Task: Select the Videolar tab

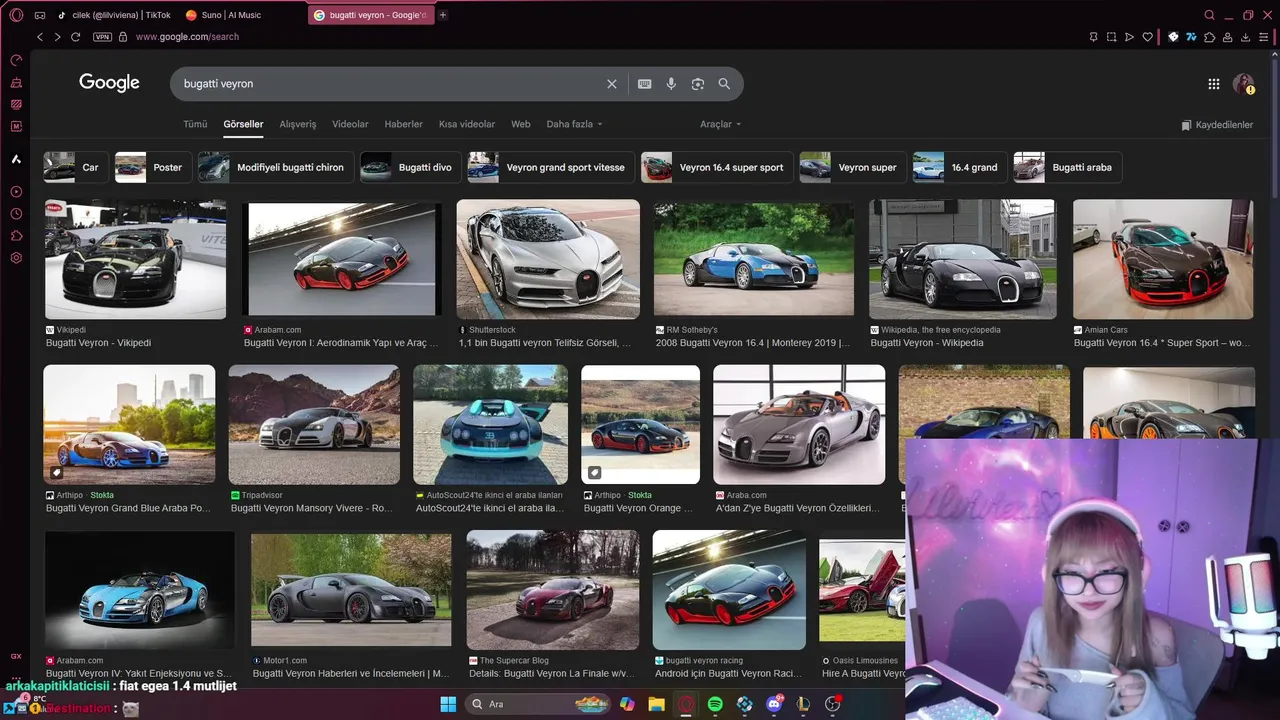Action: 350,124
